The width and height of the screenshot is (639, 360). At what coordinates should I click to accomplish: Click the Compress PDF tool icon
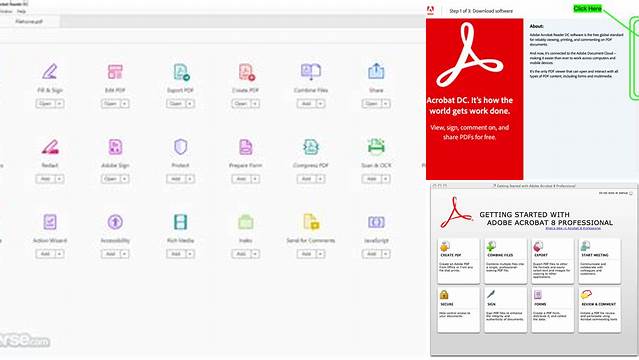(311, 147)
